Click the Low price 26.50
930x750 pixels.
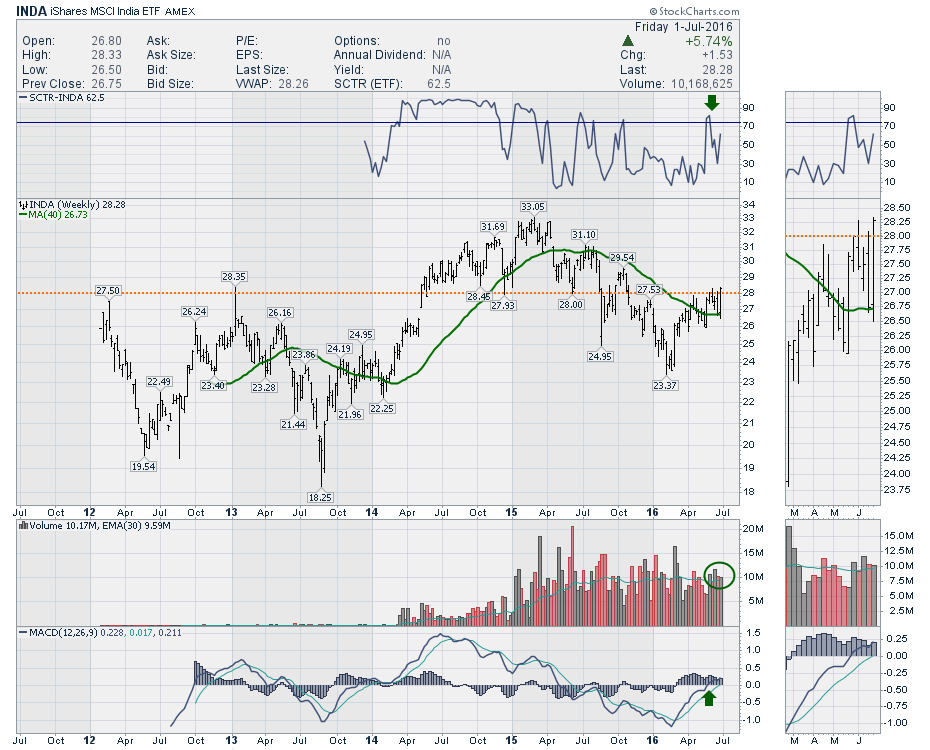(x=106, y=70)
